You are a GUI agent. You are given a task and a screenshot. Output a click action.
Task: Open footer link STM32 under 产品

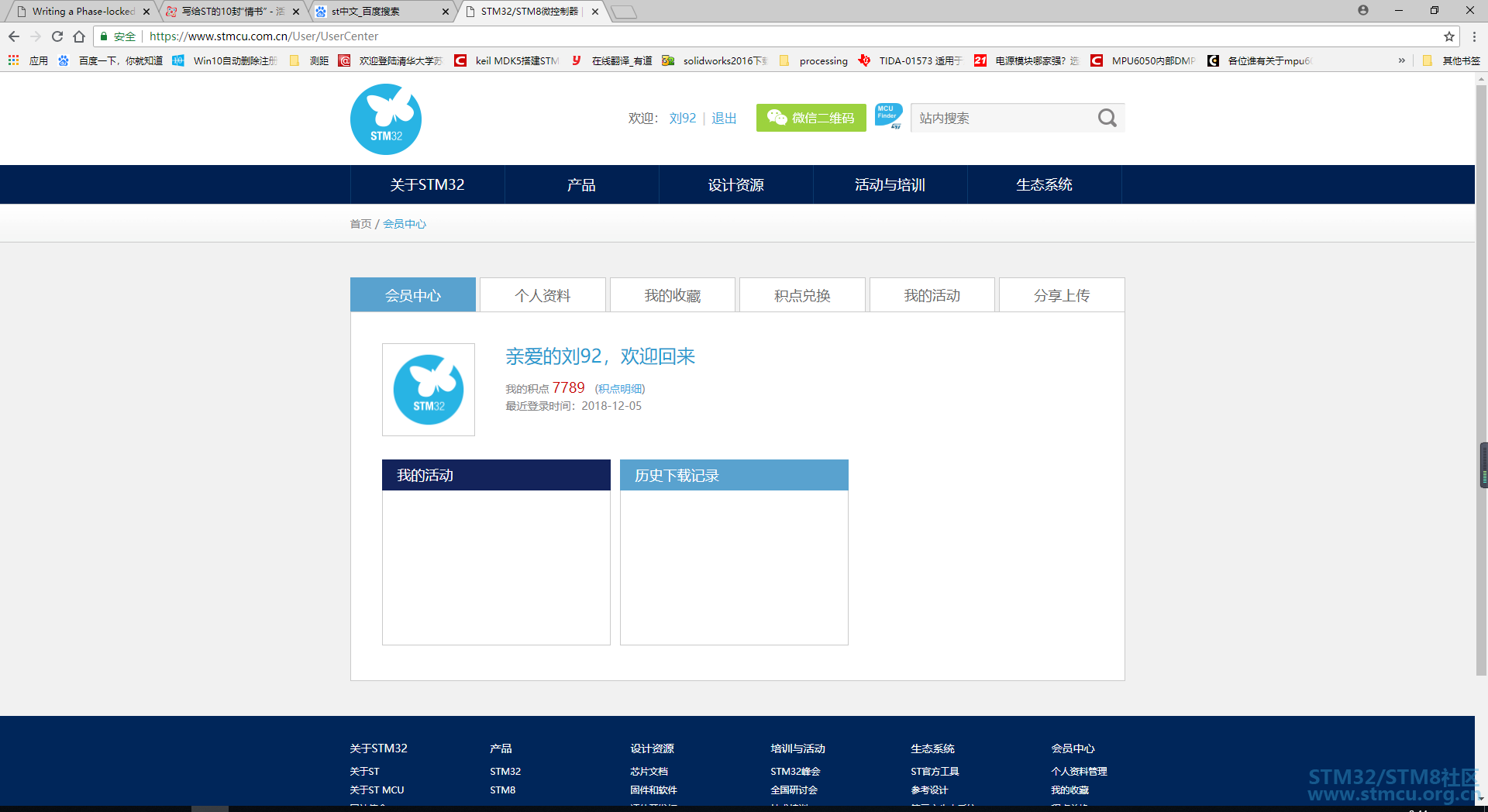[505, 771]
